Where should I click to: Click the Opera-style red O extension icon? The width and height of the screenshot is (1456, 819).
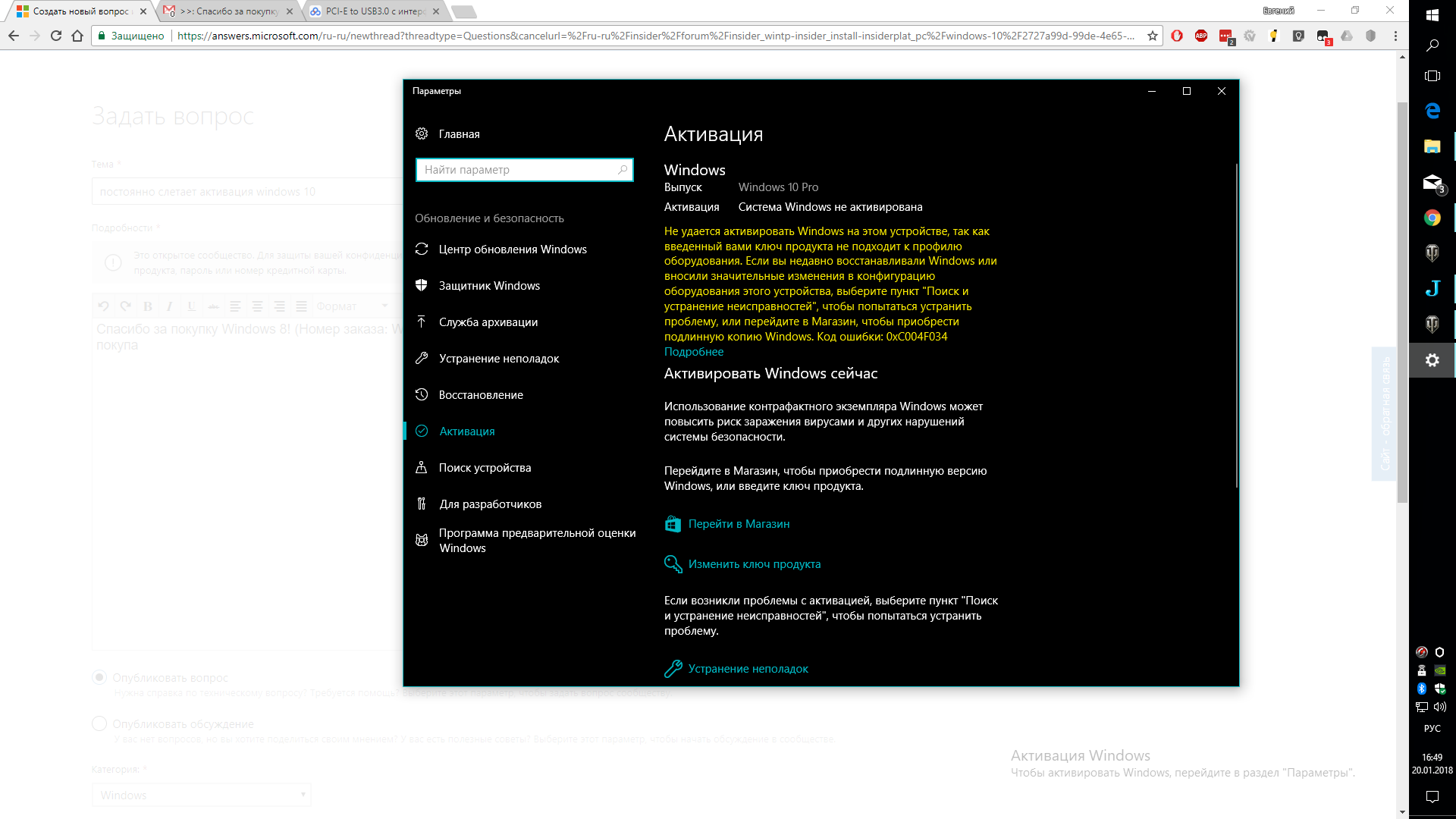coord(1177,36)
